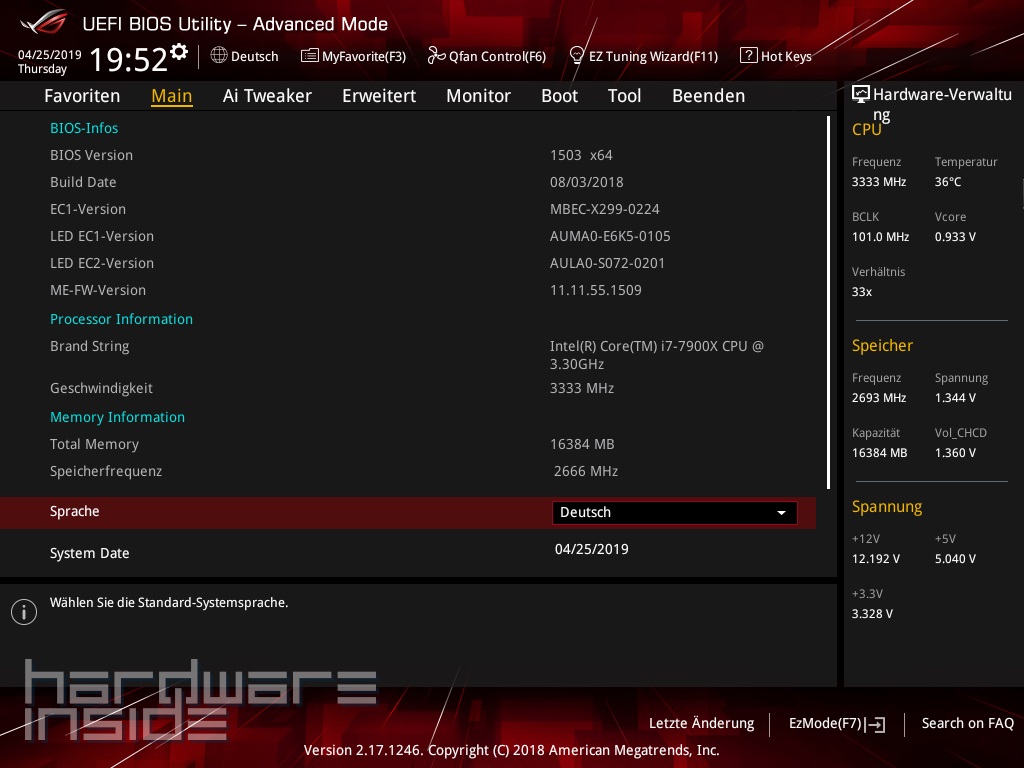Select the Sprache row label
The height and width of the screenshot is (768, 1024).
coord(74,511)
